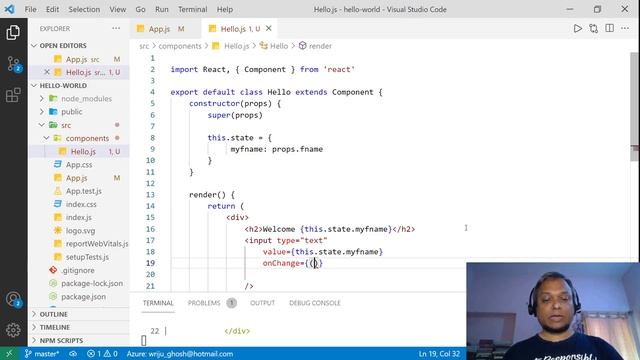Open the Extensions view in activity bar
Image resolution: width=640 pixels, height=360 pixels.
click(x=13, y=95)
